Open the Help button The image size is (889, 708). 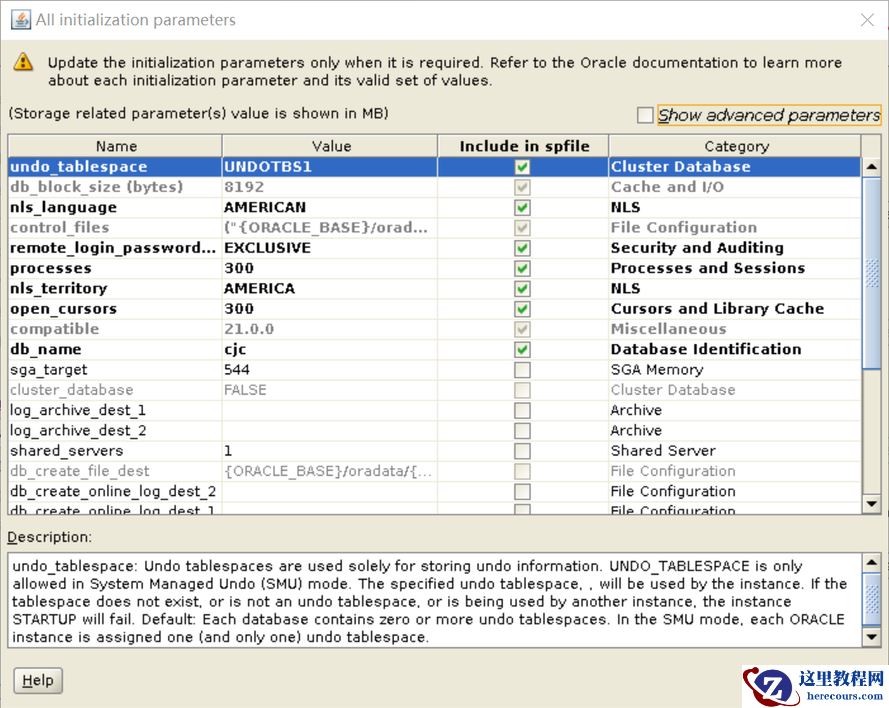point(38,681)
